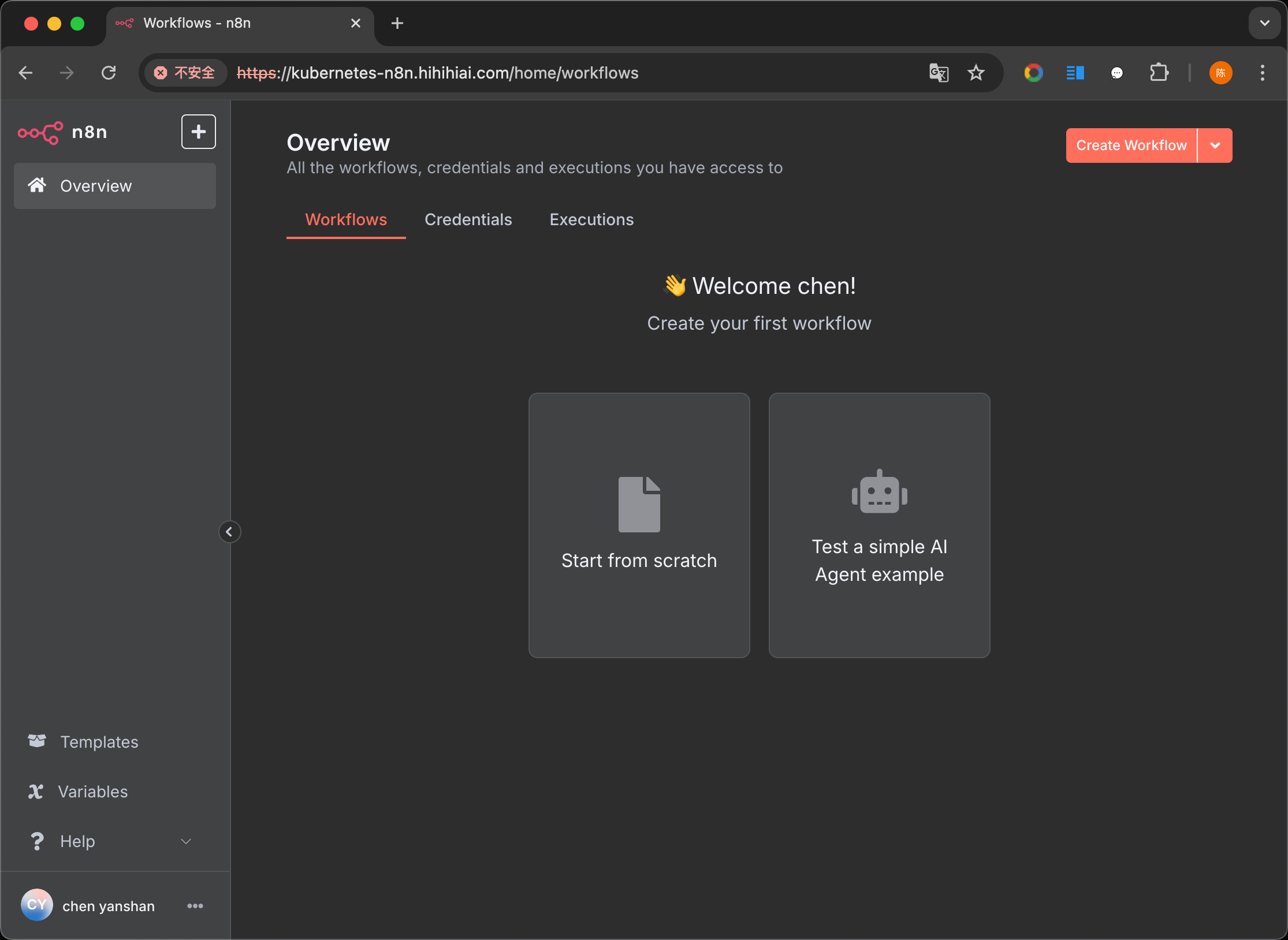Select the Workflows - n8n browser tab

(240, 23)
